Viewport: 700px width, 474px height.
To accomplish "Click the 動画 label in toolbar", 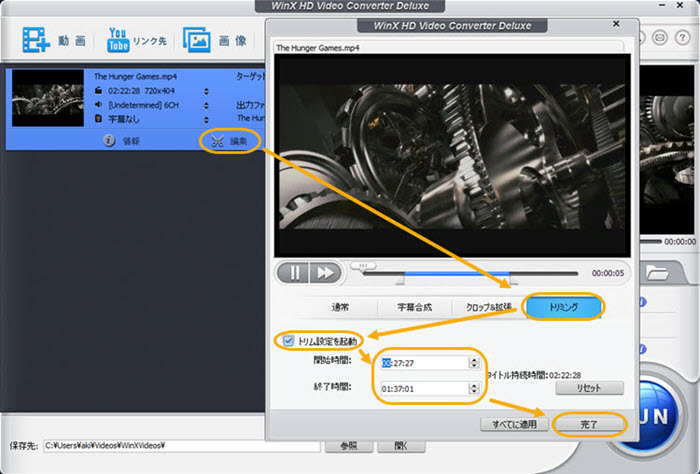I will click(x=72, y=41).
